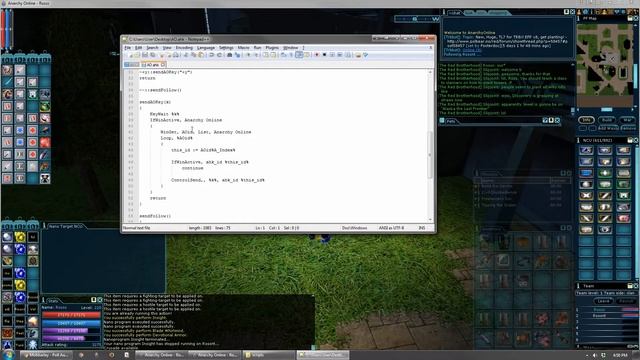The height and width of the screenshot is (360, 640).
Task: Click the Save All toolbar icon
Action: (x=152, y=55)
